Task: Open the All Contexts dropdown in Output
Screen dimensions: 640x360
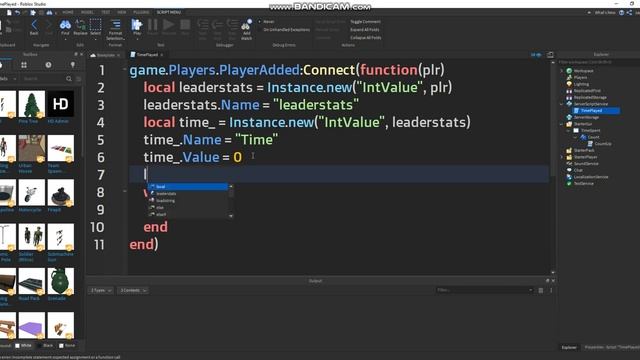Action: (133, 290)
